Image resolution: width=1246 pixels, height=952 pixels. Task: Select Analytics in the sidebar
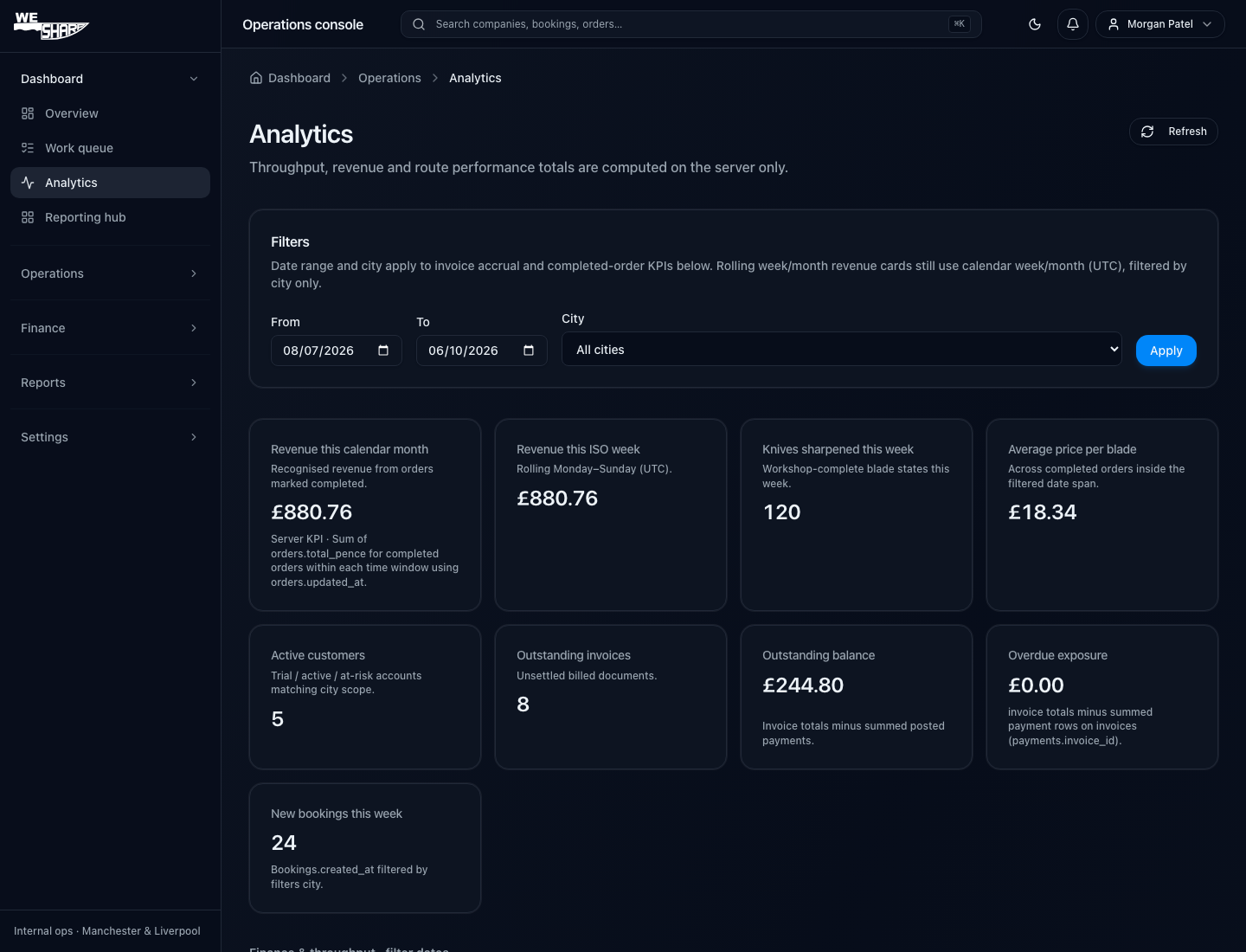(x=110, y=183)
